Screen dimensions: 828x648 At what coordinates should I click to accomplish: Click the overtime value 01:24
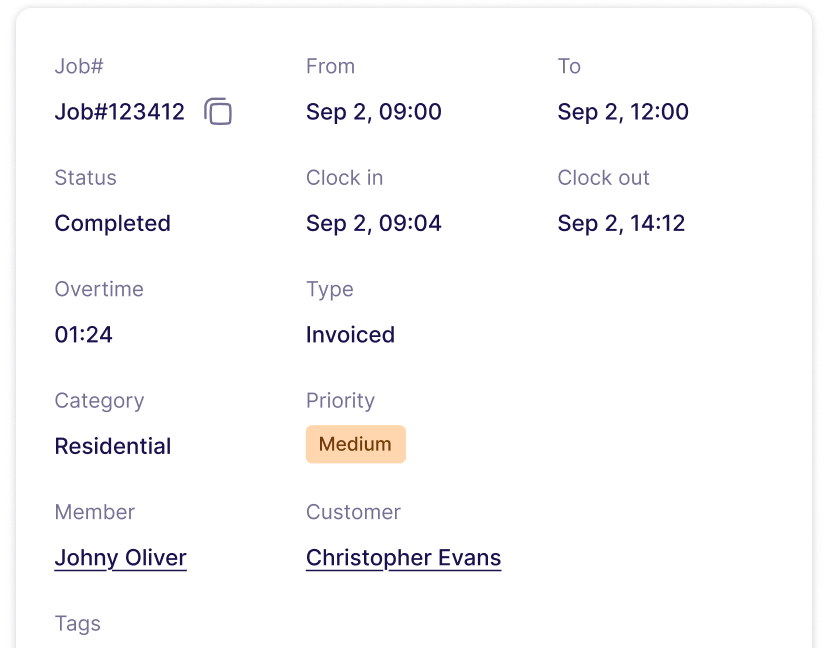click(x=83, y=335)
